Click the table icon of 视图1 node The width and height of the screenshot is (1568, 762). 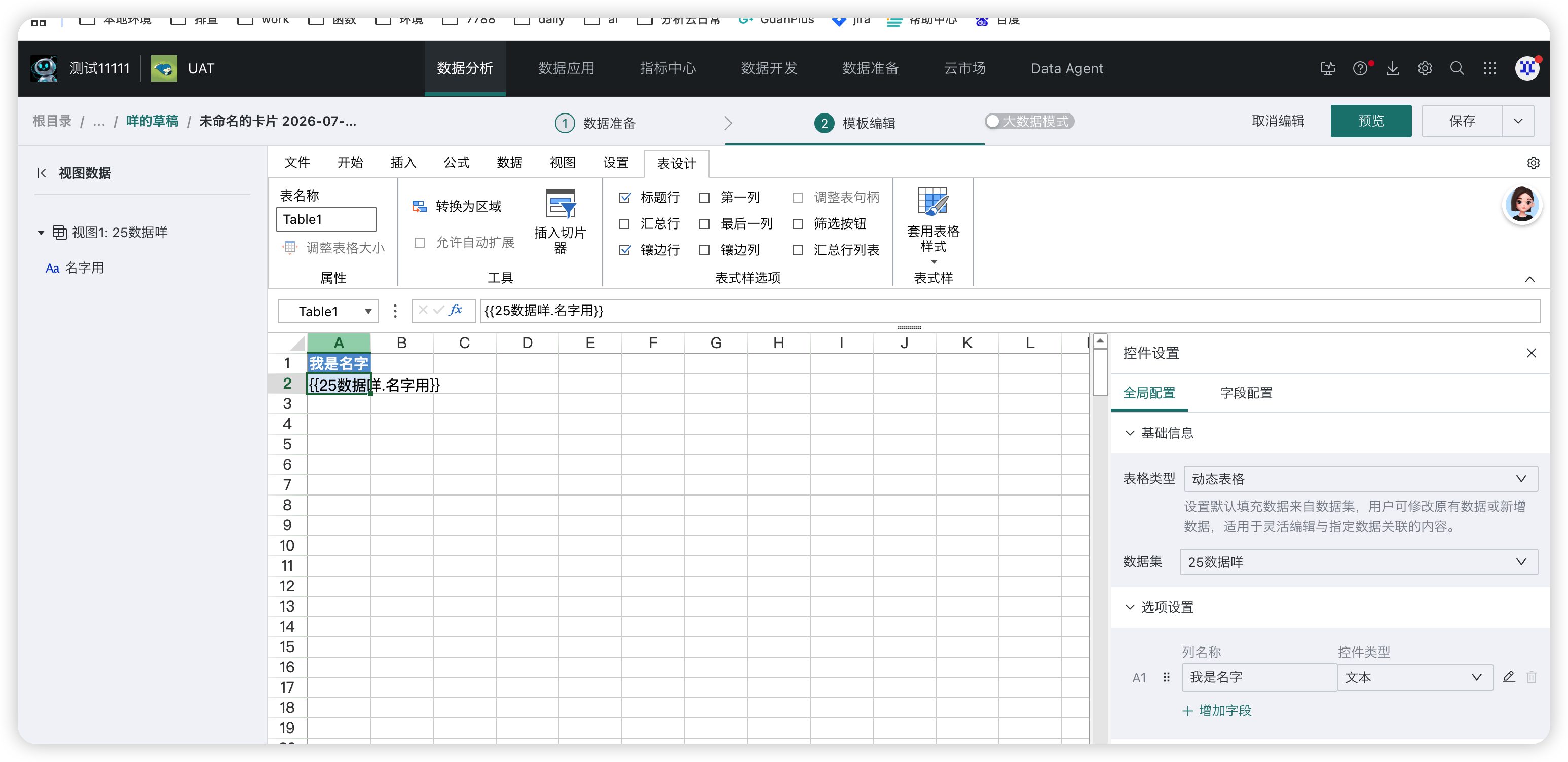pos(60,233)
